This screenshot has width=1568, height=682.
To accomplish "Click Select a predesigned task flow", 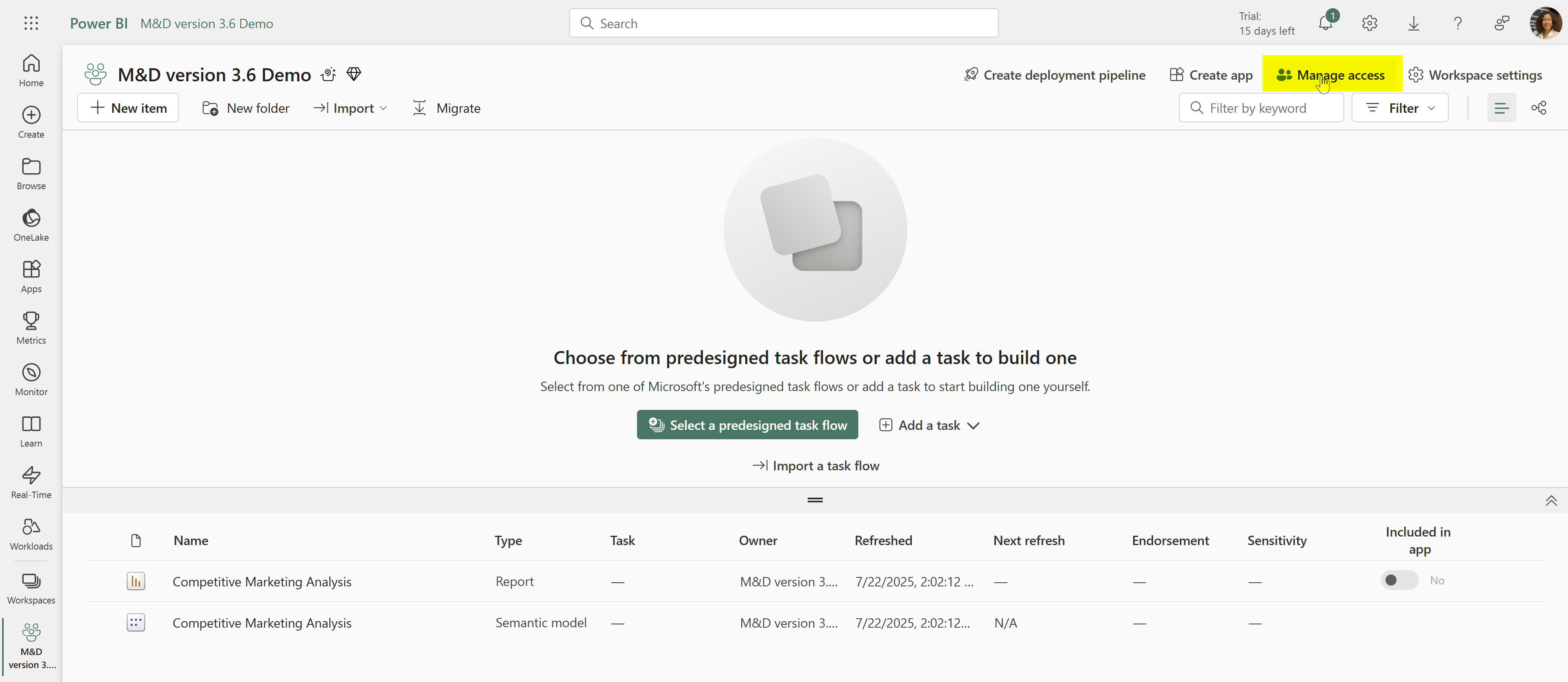I will 747,425.
